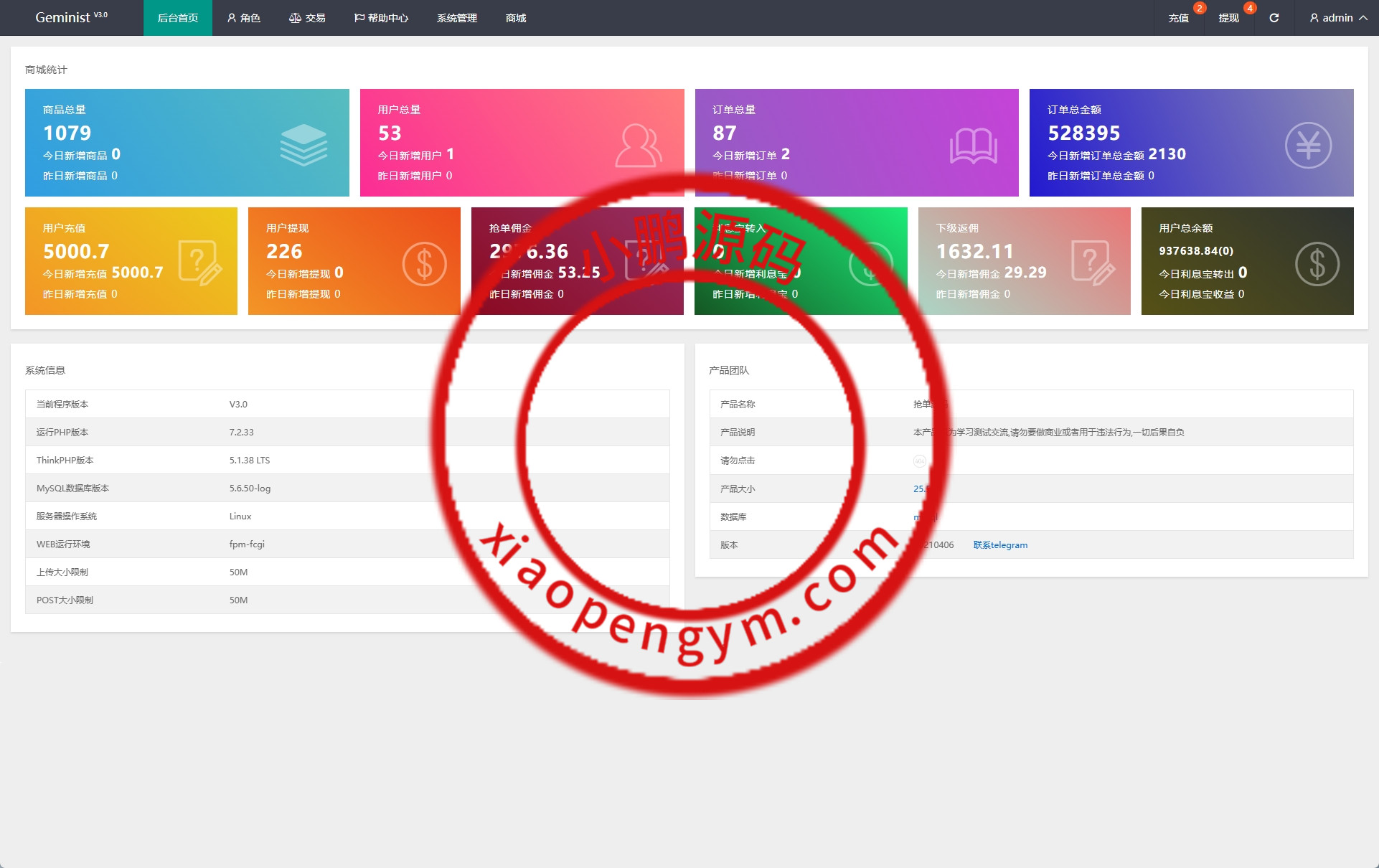Image resolution: width=1379 pixels, height=868 pixels.
Task: Open the 联系telegram link
Action: coord(1000,545)
